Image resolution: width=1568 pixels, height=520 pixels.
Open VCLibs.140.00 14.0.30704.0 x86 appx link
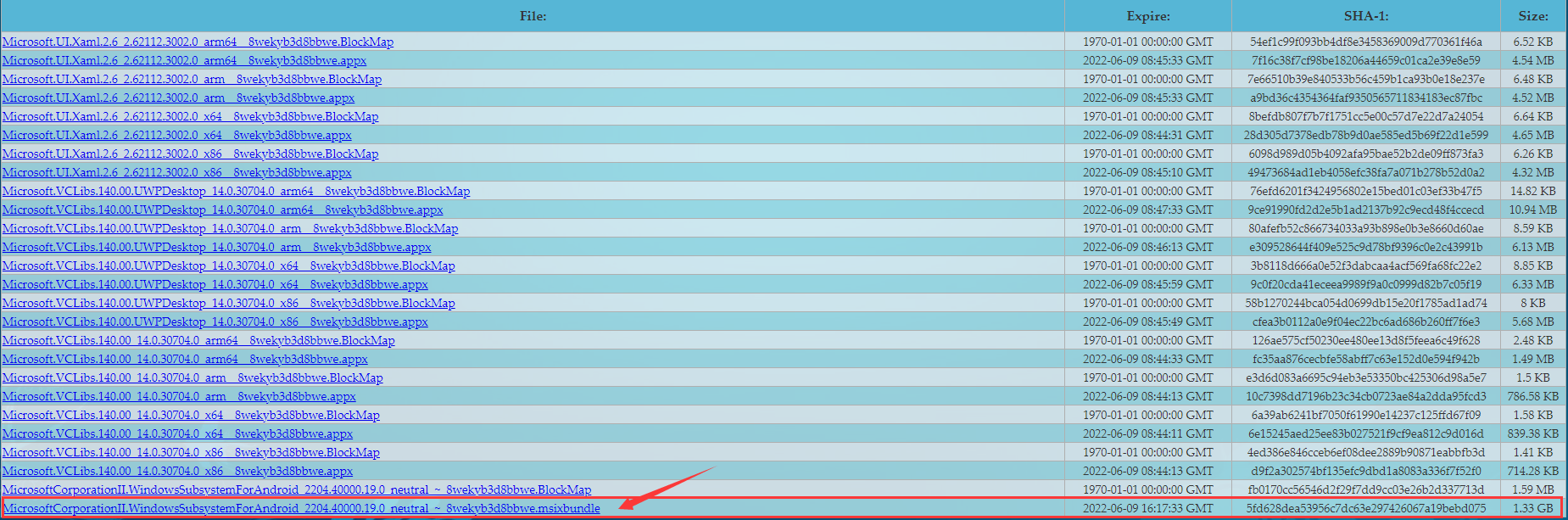click(x=177, y=471)
